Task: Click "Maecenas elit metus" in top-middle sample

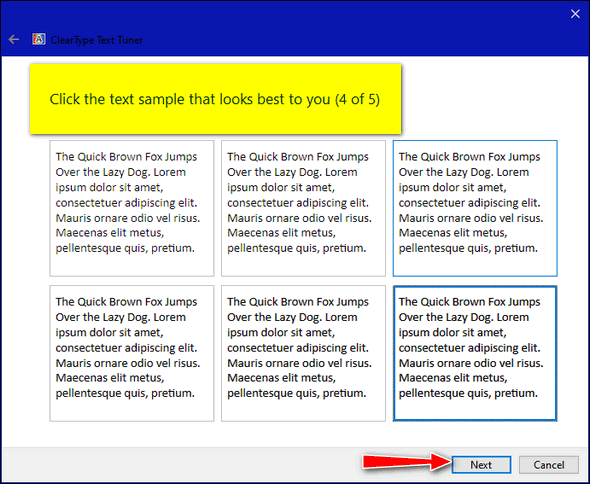Action: click(281, 233)
